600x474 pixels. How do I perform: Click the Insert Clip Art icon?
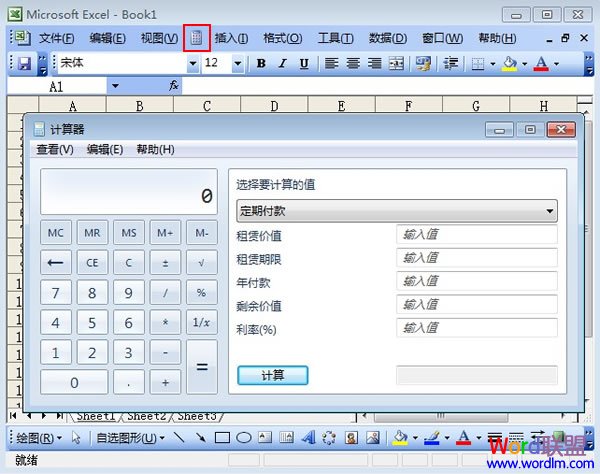click(x=351, y=437)
